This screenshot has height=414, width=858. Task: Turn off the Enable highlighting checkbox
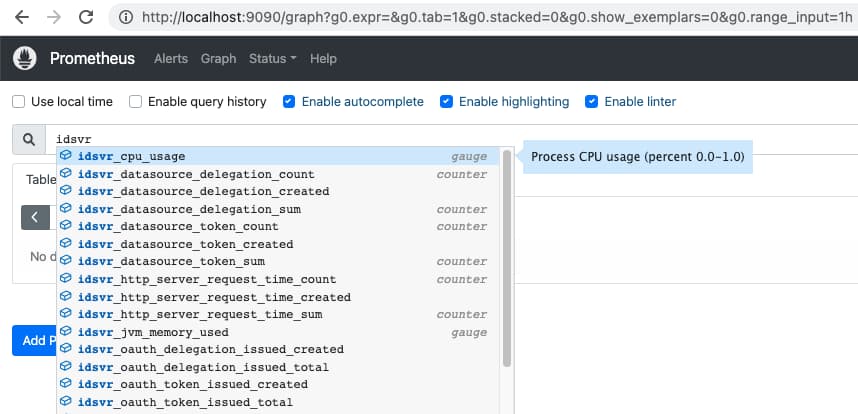(x=447, y=102)
